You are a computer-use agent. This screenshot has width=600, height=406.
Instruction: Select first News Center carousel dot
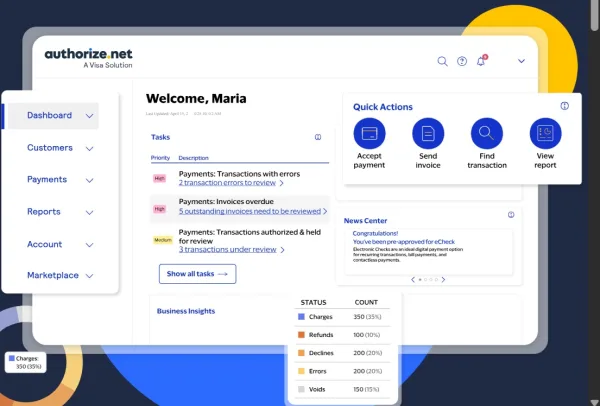point(420,280)
